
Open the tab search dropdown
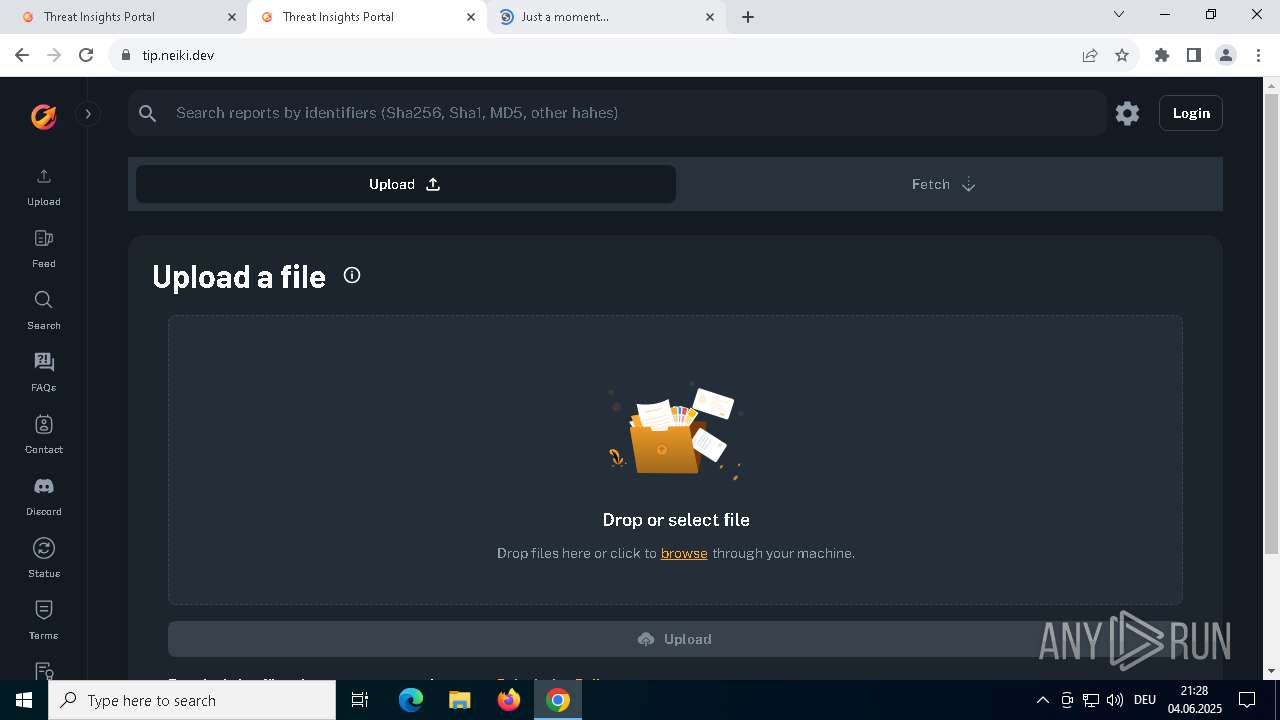click(x=1119, y=14)
